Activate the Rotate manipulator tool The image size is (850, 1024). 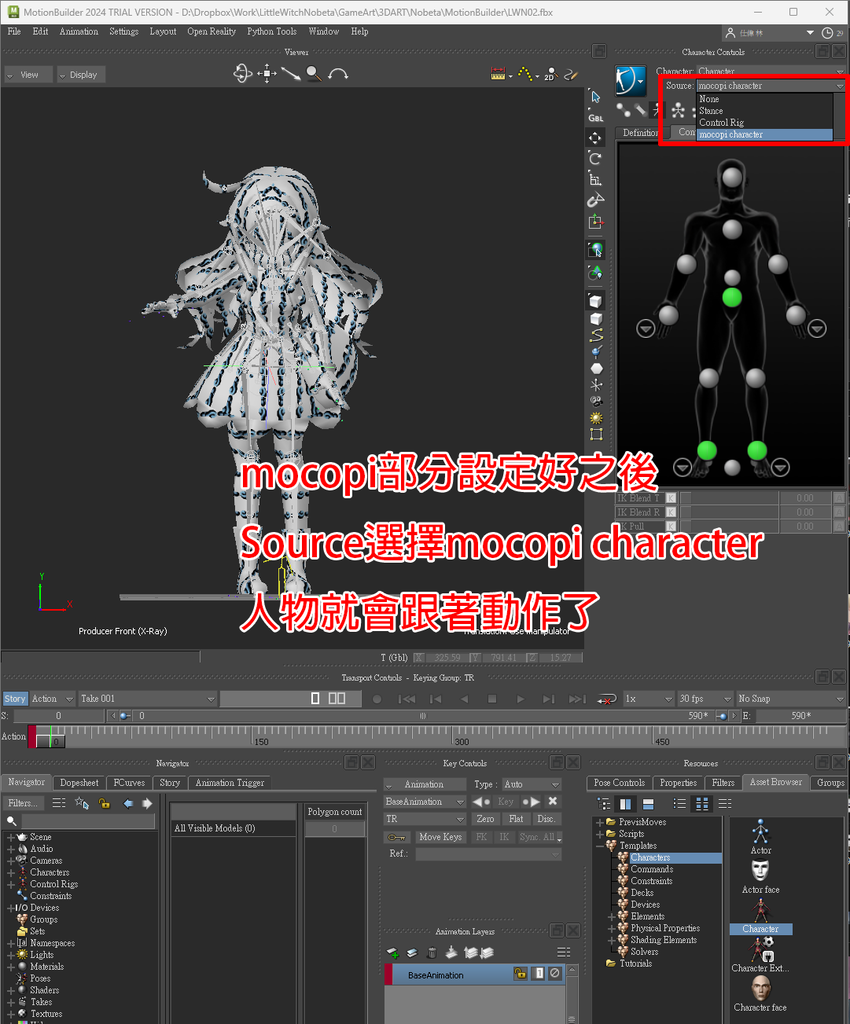point(595,158)
